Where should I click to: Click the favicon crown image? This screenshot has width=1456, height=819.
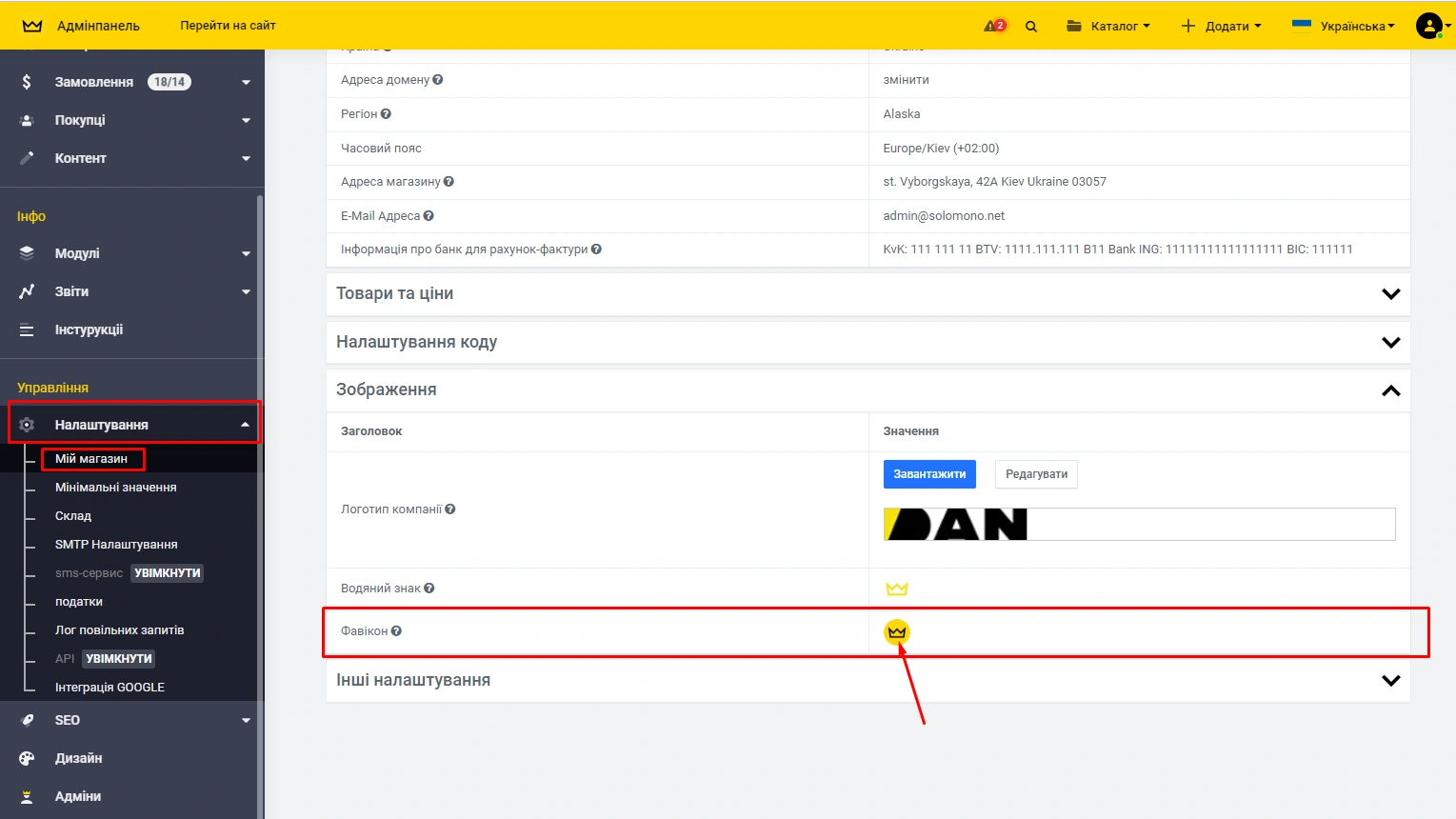click(x=897, y=631)
